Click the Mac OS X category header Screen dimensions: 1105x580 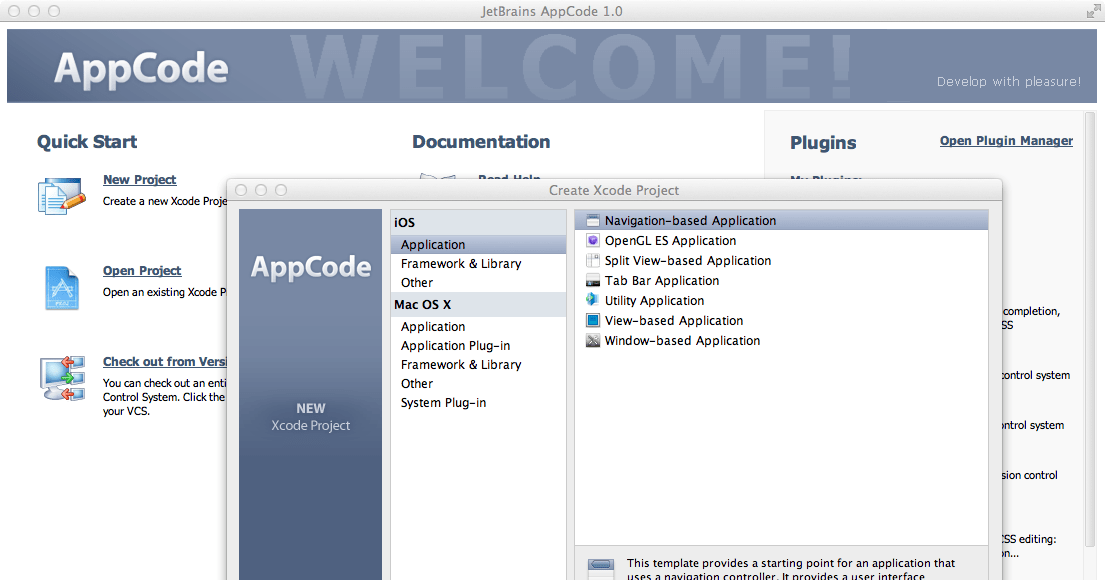coord(428,304)
